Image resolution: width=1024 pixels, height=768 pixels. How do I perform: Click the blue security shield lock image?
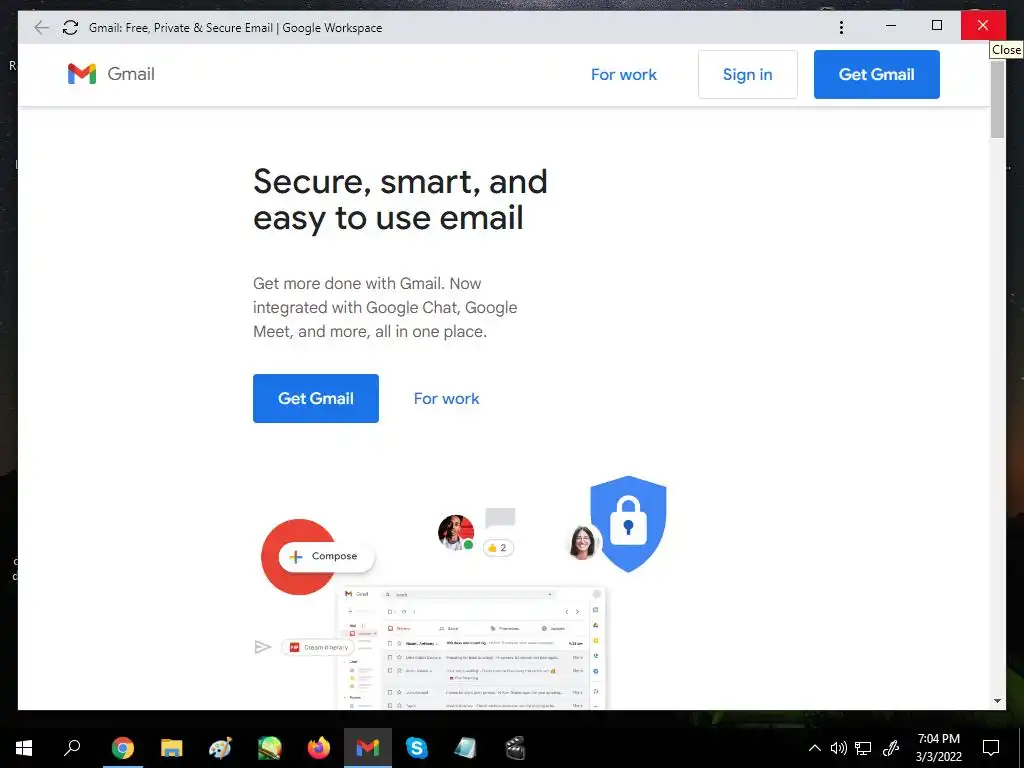click(x=628, y=524)
